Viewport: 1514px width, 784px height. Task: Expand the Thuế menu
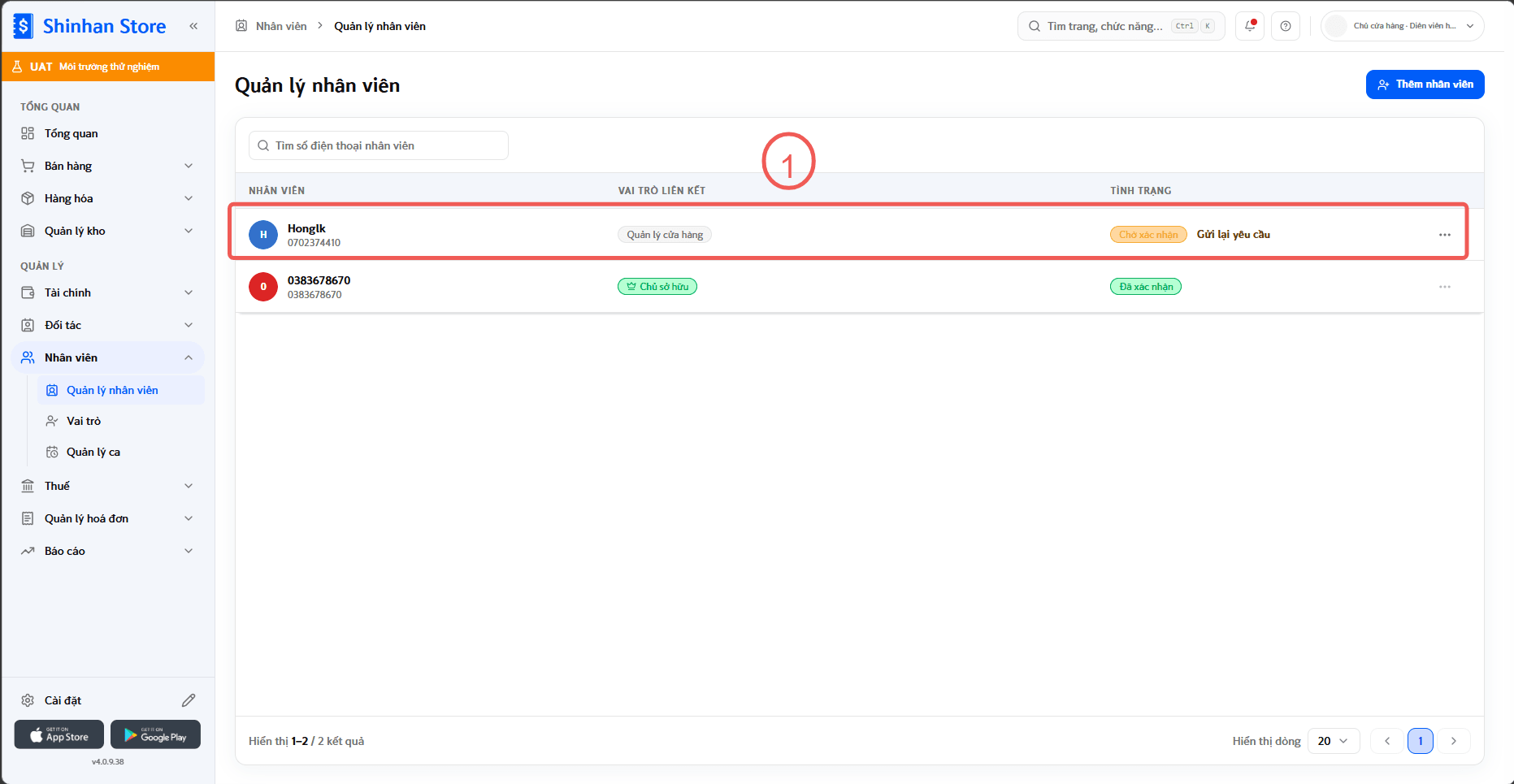coord(108,486)
